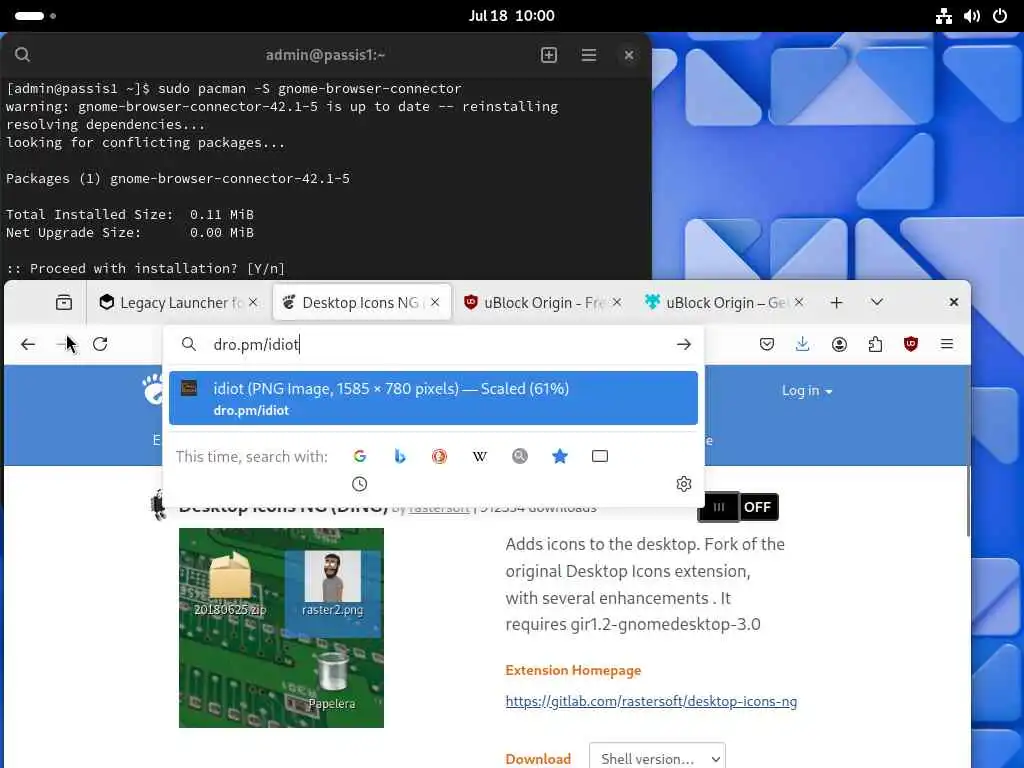The image size is (1024, 768).
Task: Search this time with DuckDuckGo
Action: click(440, 456)
